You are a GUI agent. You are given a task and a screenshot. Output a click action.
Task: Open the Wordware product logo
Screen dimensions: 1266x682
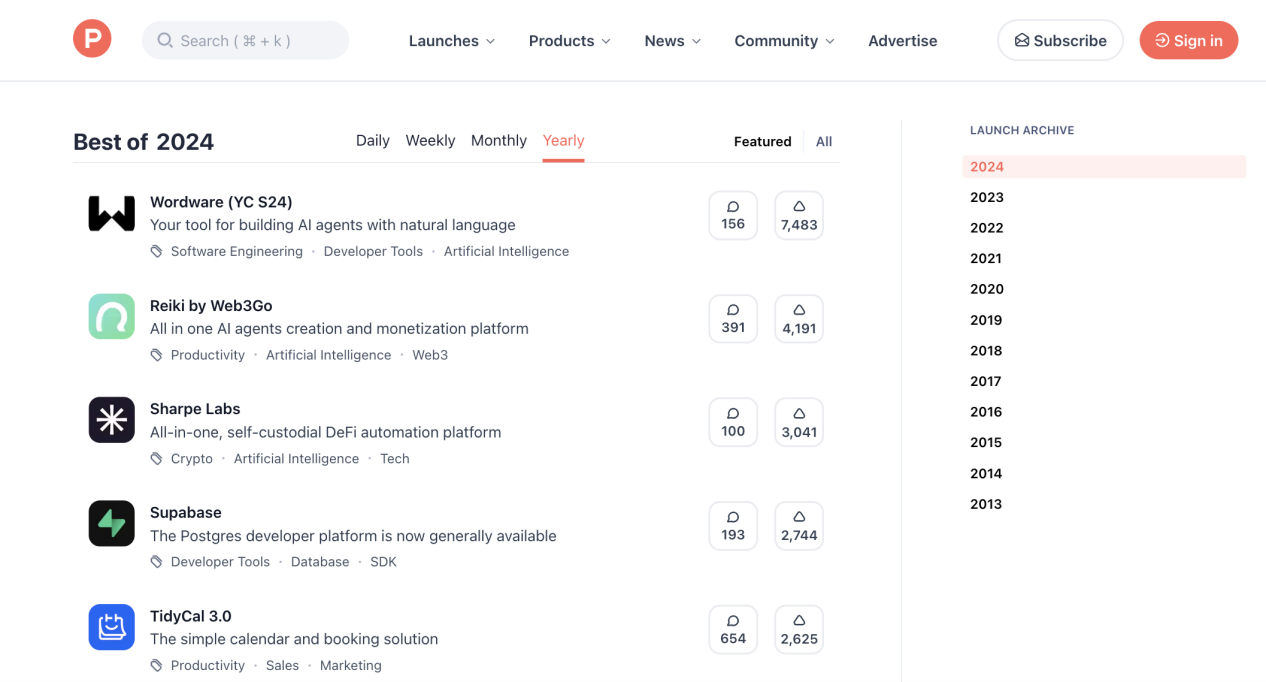(112, 214)
